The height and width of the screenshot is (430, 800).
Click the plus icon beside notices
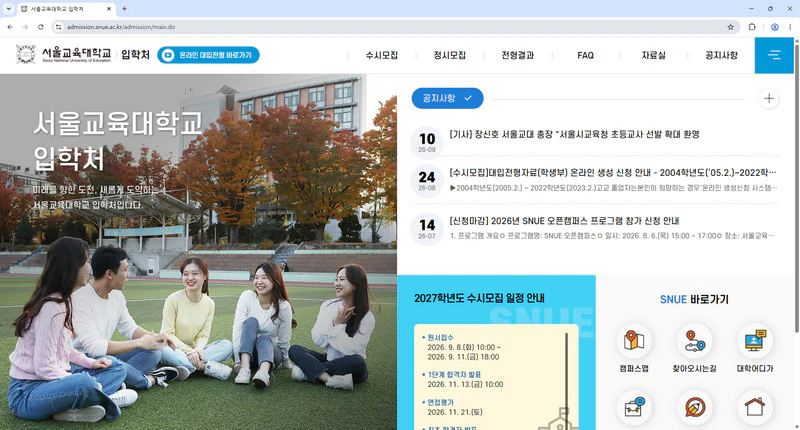pyautogui.click(x=769, y=98)
